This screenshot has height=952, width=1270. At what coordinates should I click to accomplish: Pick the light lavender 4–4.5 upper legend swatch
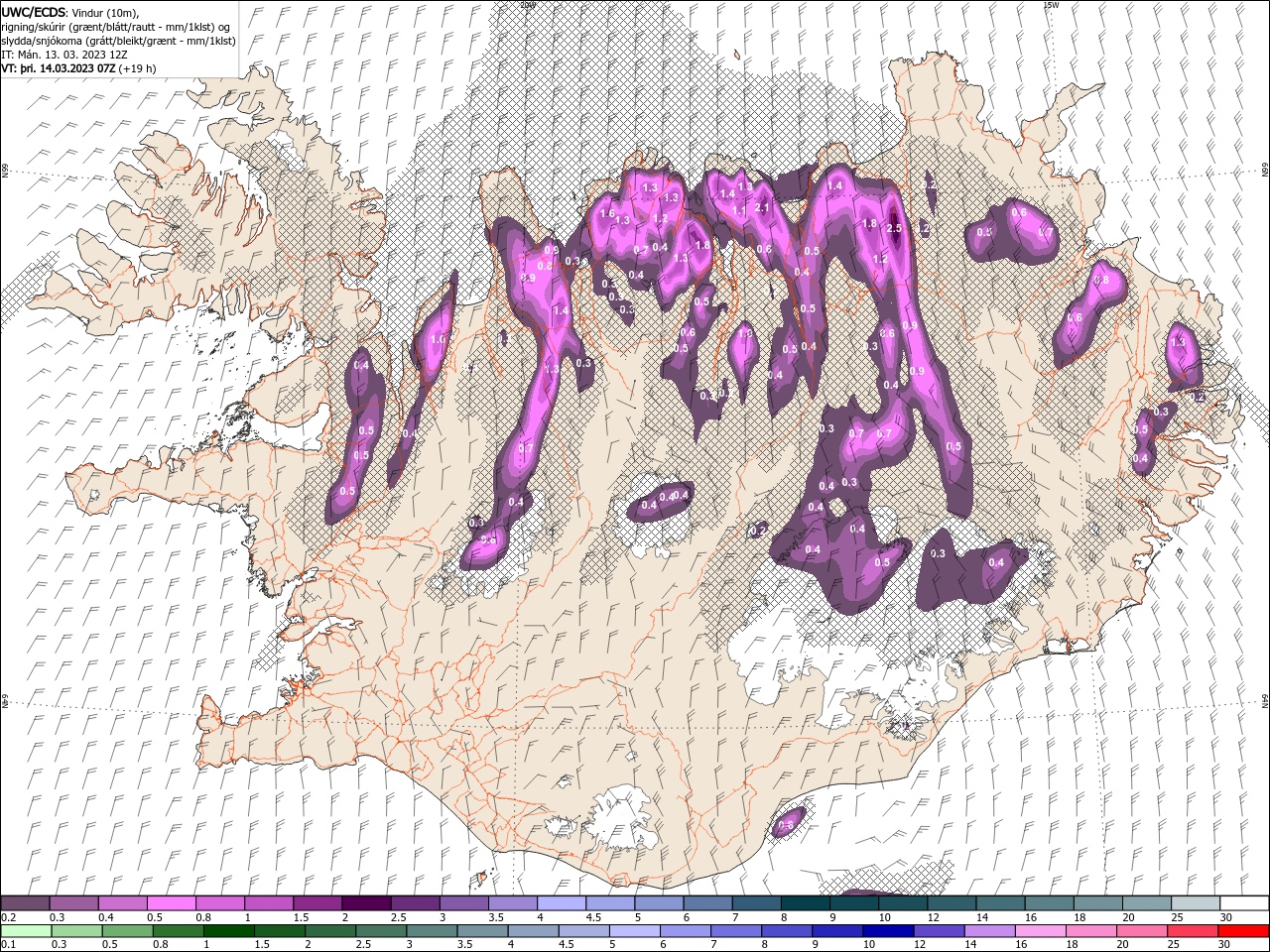pyautogui.click(x=562, y=903)
